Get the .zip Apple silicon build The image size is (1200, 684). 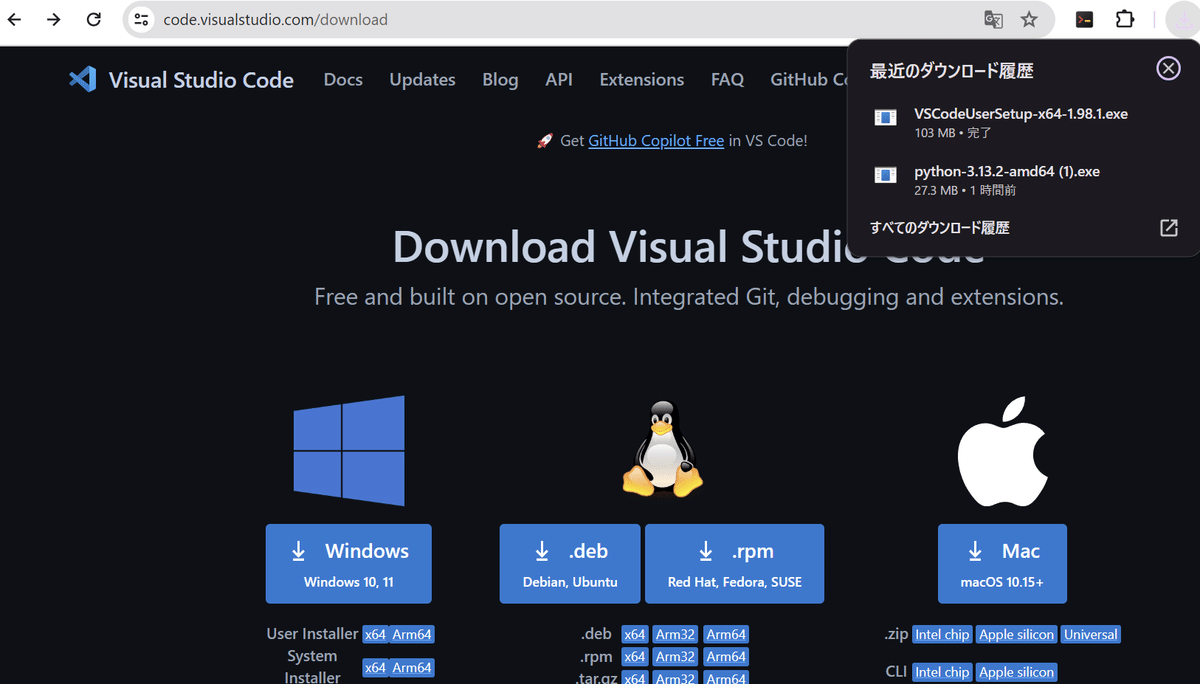[x=1016, y=634]
